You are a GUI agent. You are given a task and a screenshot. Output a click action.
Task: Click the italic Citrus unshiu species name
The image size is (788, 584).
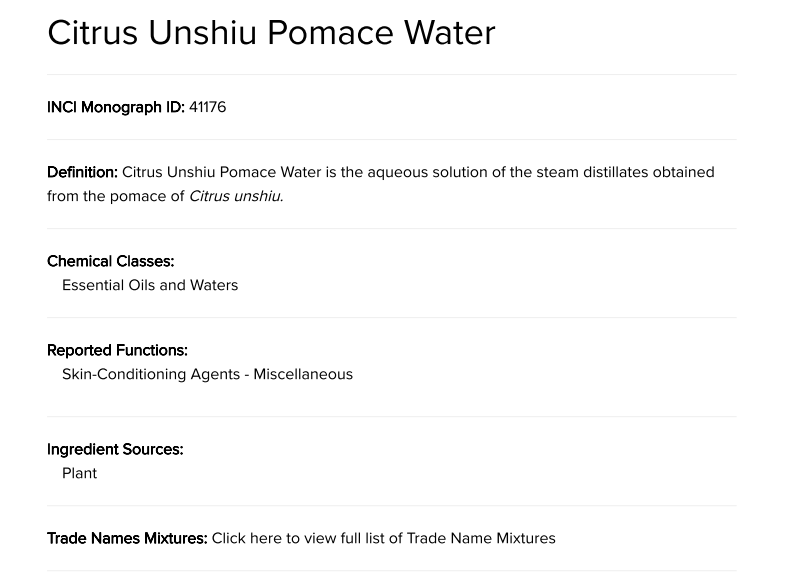(x=236, y=196)
